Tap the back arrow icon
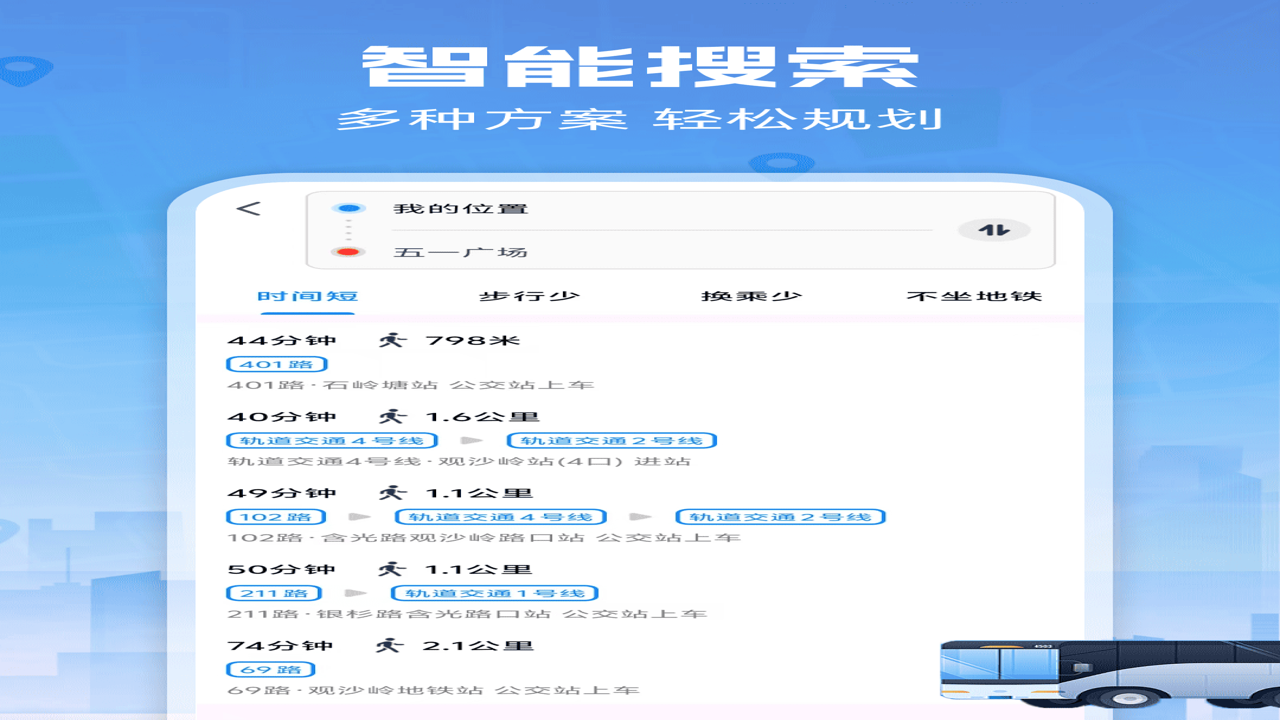The width and height of the screenshot is (1280, 720). click(x=248, y=209)
